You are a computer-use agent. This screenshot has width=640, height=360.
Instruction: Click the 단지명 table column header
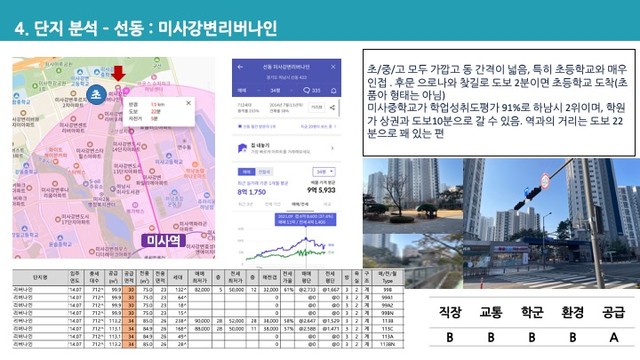[x=40, y=278]
